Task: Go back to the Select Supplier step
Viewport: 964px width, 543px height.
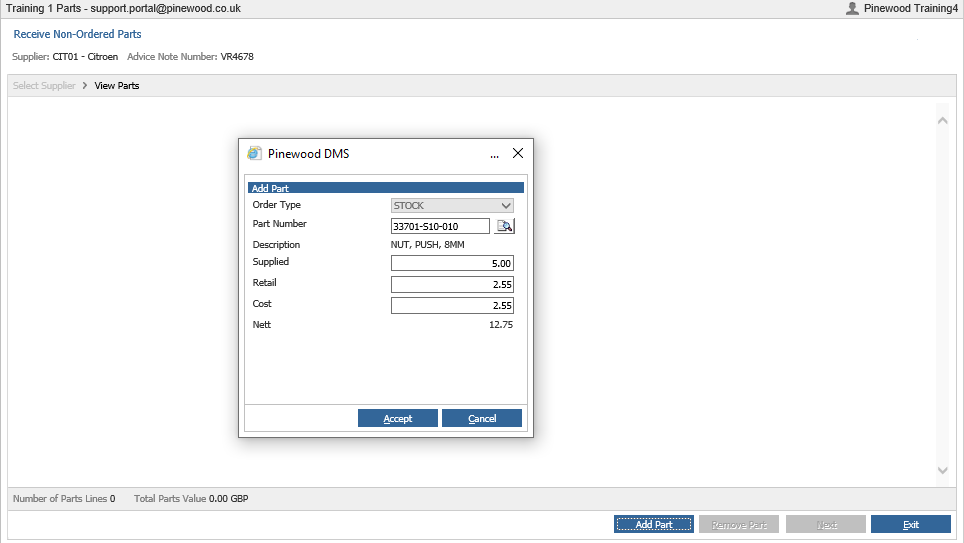Action: point(44,85)
